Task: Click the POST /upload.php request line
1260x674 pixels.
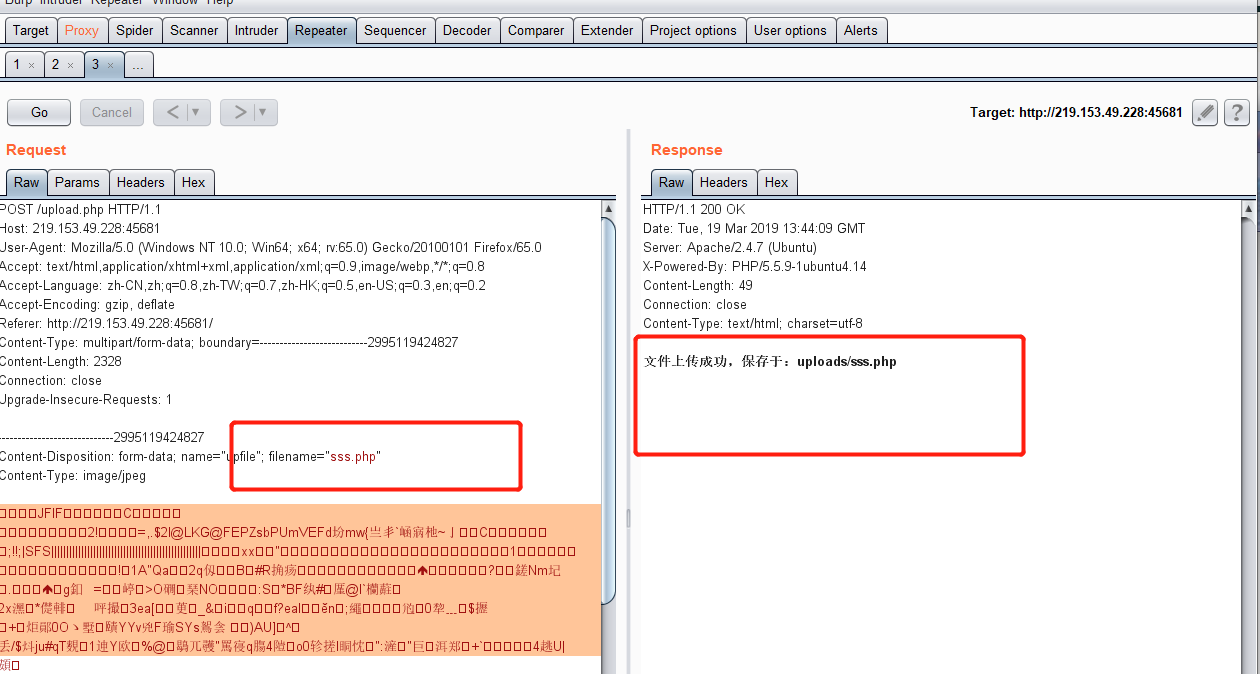Action: tap(80, 209)
